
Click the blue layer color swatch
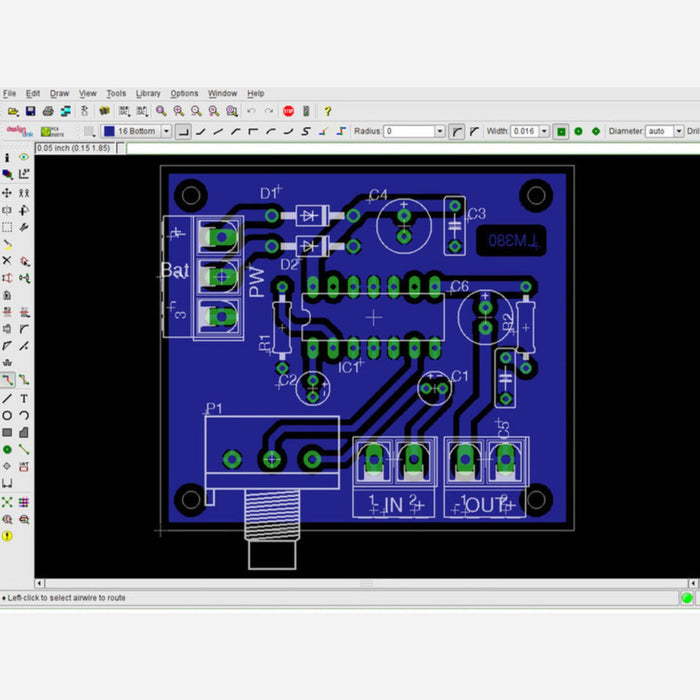(108, 131)
